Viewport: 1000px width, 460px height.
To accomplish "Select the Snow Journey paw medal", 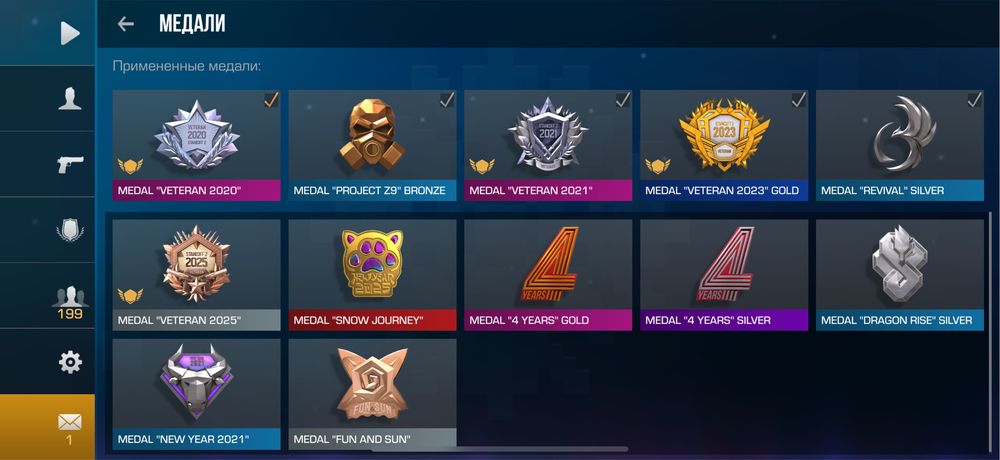I will click(372, 275).
